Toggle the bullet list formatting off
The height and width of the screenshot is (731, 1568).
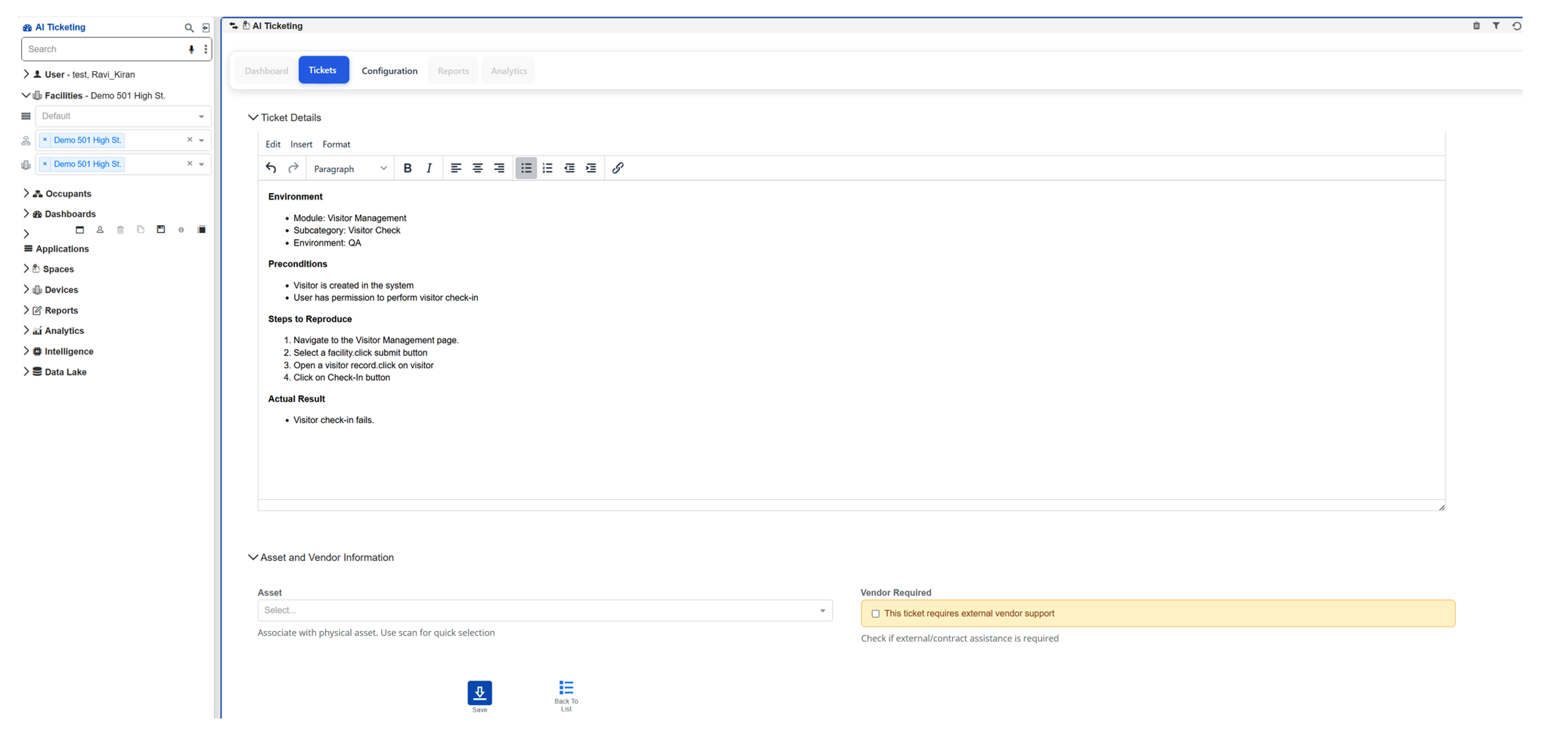pyautogui.click(x=525, y=168)
